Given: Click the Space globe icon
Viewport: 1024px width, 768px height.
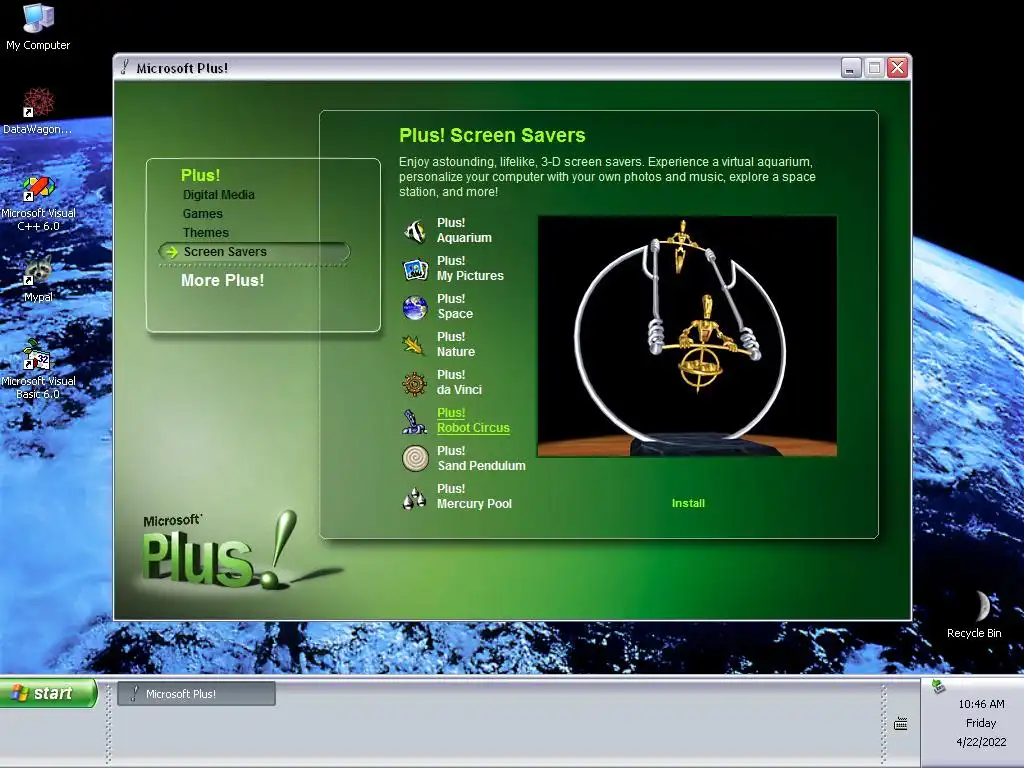Looking at the screenshot, I should click(x=415, y=307).
